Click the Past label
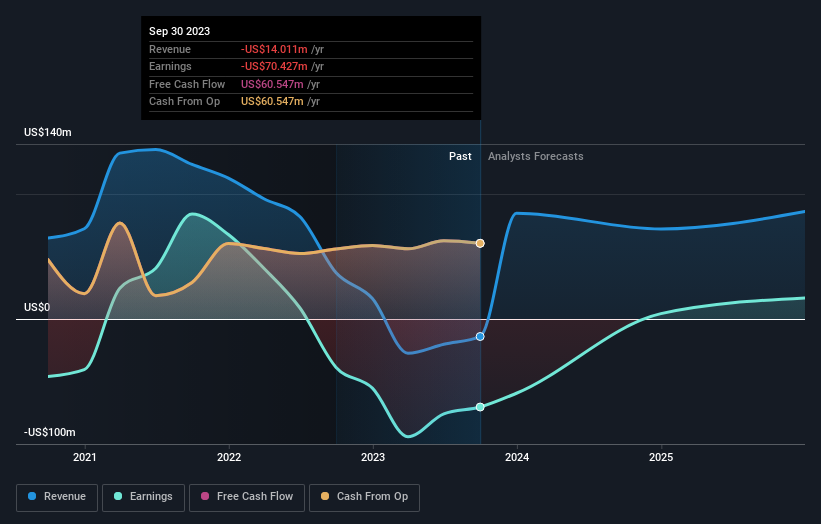Viewport: 821px width, 524px height. [460, 156]
